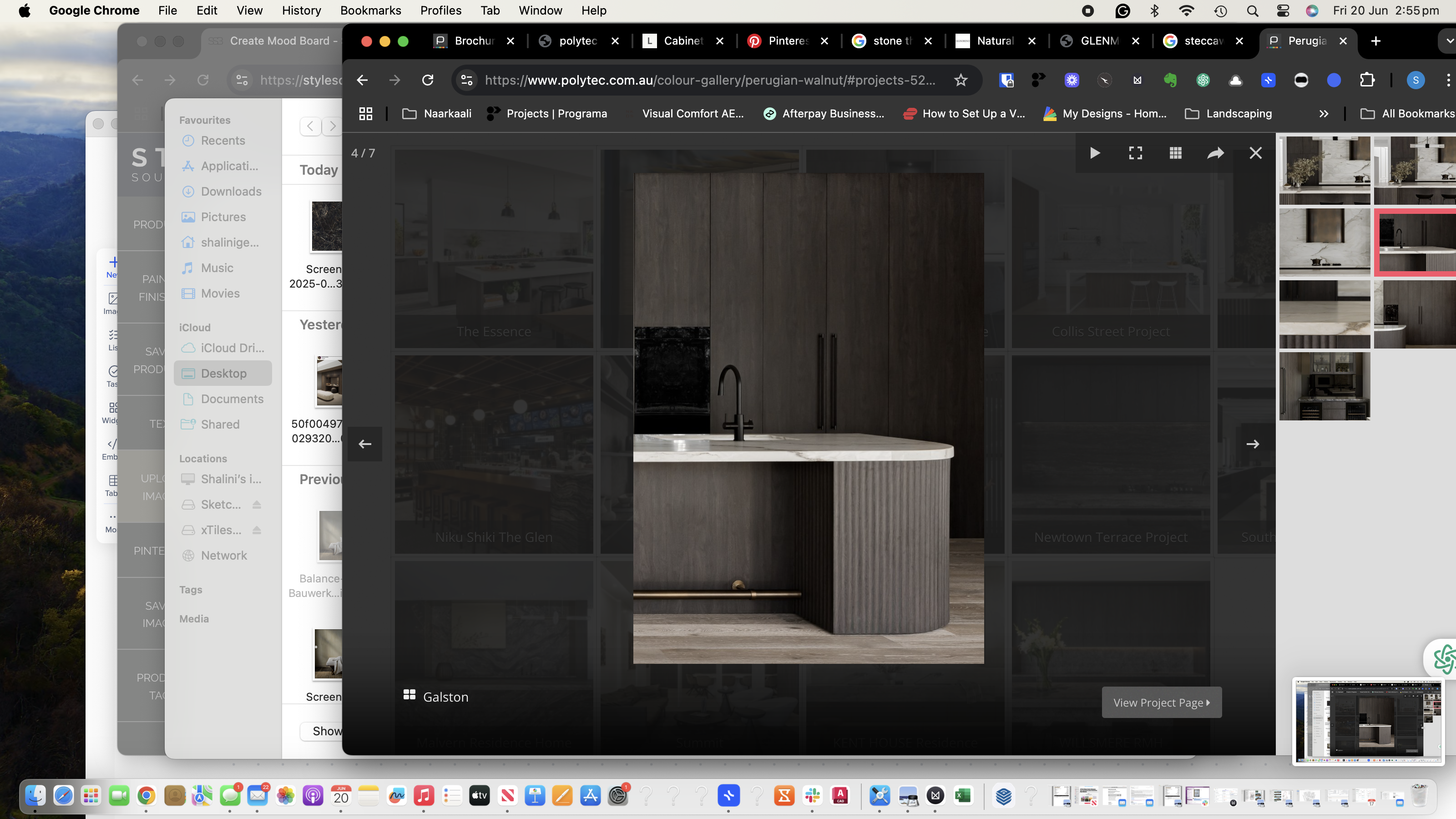
Task: Close the Natural tab
Action: [x=1031, y=40]
